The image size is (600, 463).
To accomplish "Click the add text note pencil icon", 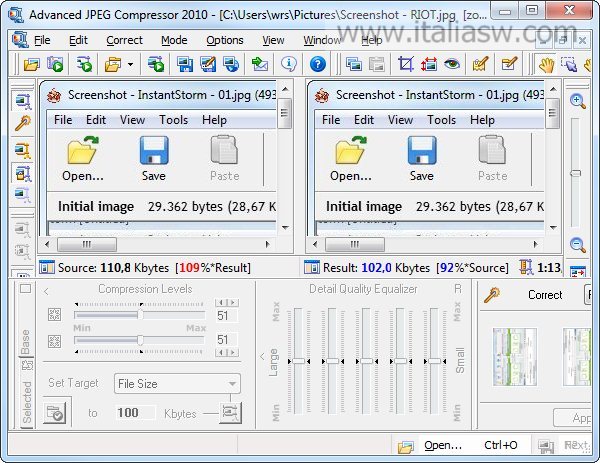I will (x=509, y=64).
